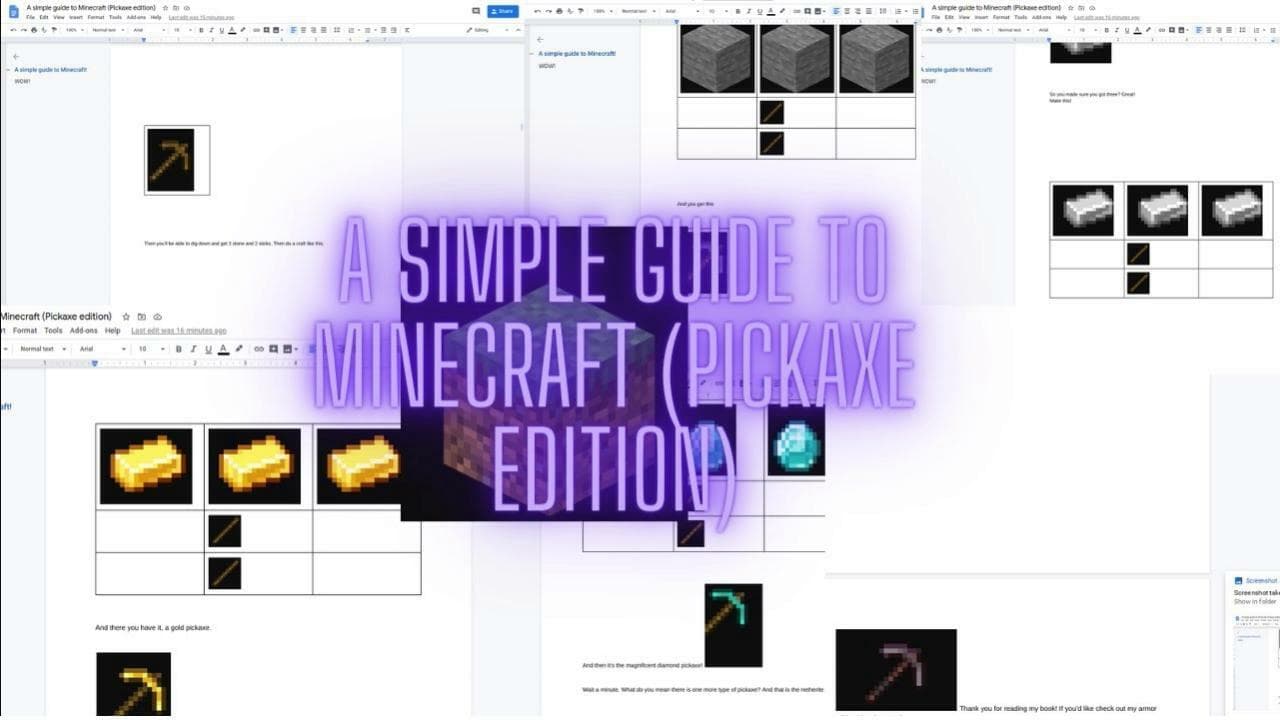Click the blue Share button
Screen dimensions: 1280x720
tap(502, 11)
